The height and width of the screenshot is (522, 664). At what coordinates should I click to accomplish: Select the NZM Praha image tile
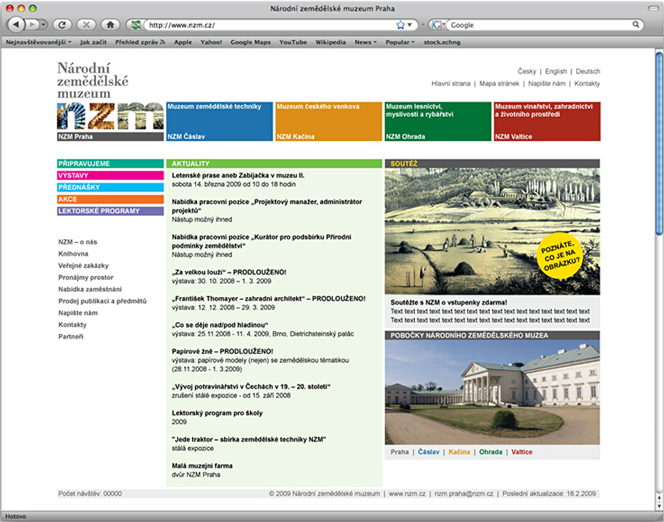pyautogui.click(x=110, y=121)
